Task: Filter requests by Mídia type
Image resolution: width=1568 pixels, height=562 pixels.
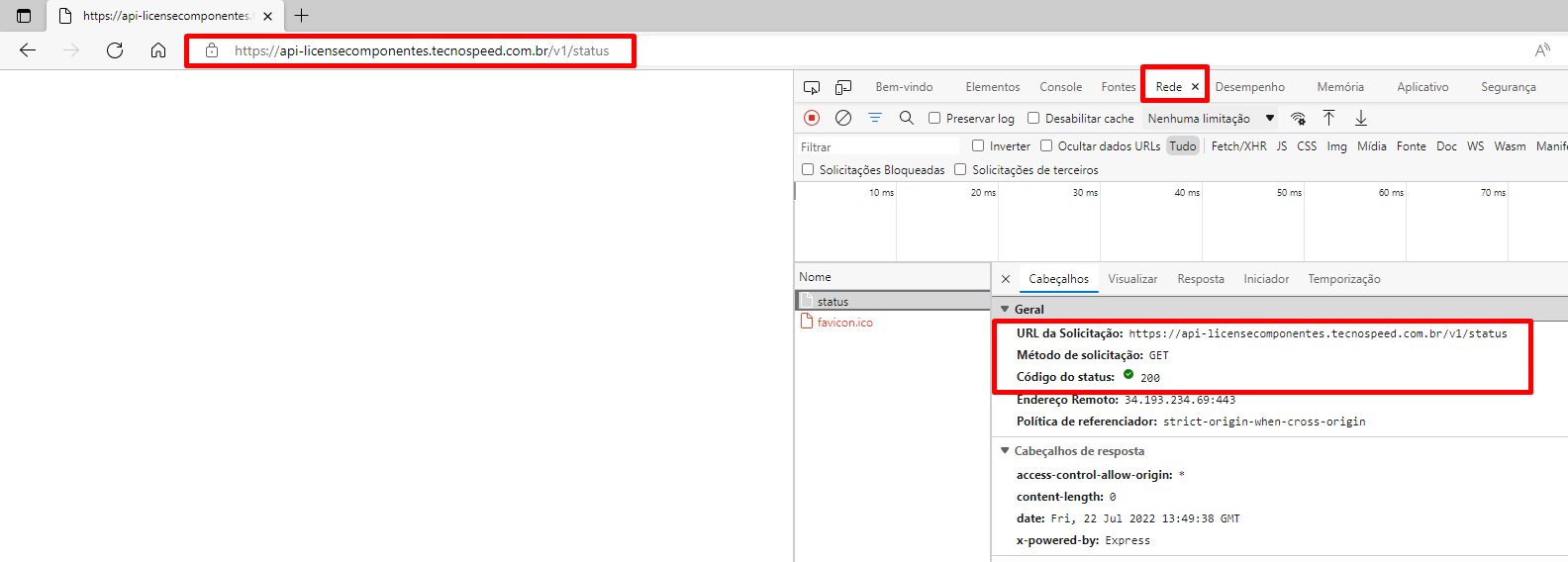Action: coord(1372,145)
